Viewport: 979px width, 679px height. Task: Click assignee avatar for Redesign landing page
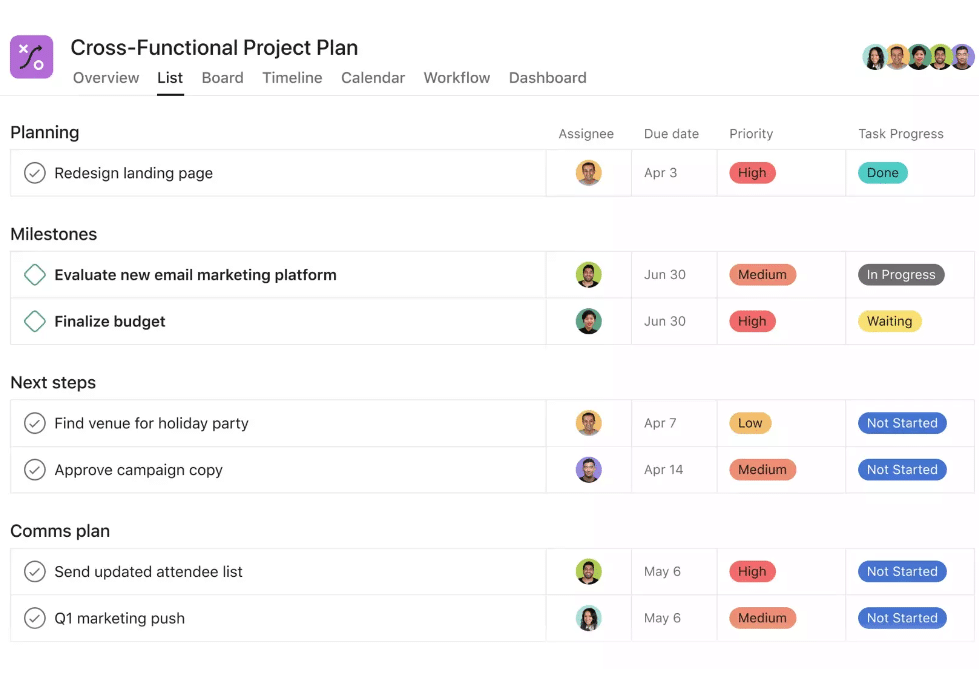[589, 173]
